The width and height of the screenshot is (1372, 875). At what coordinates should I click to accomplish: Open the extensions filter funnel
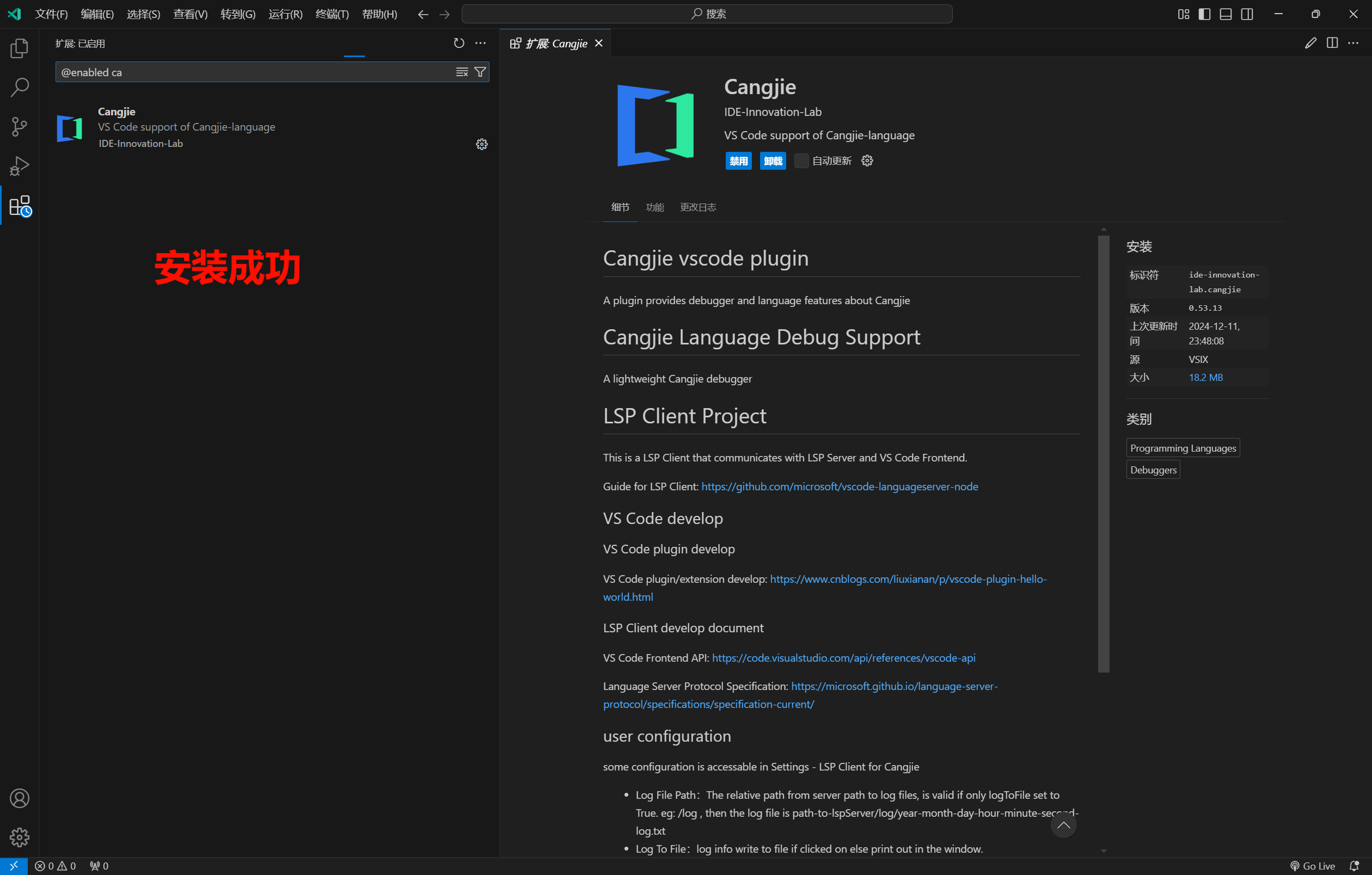click(480, 72)
